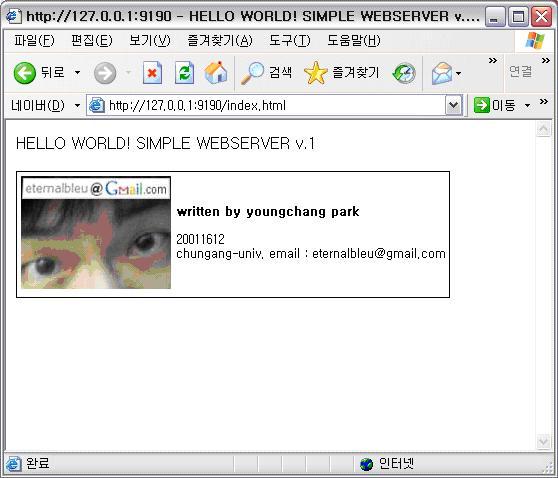Click the student number 20011612
This screenshot has height=478, width=558.
coord(200,239)
